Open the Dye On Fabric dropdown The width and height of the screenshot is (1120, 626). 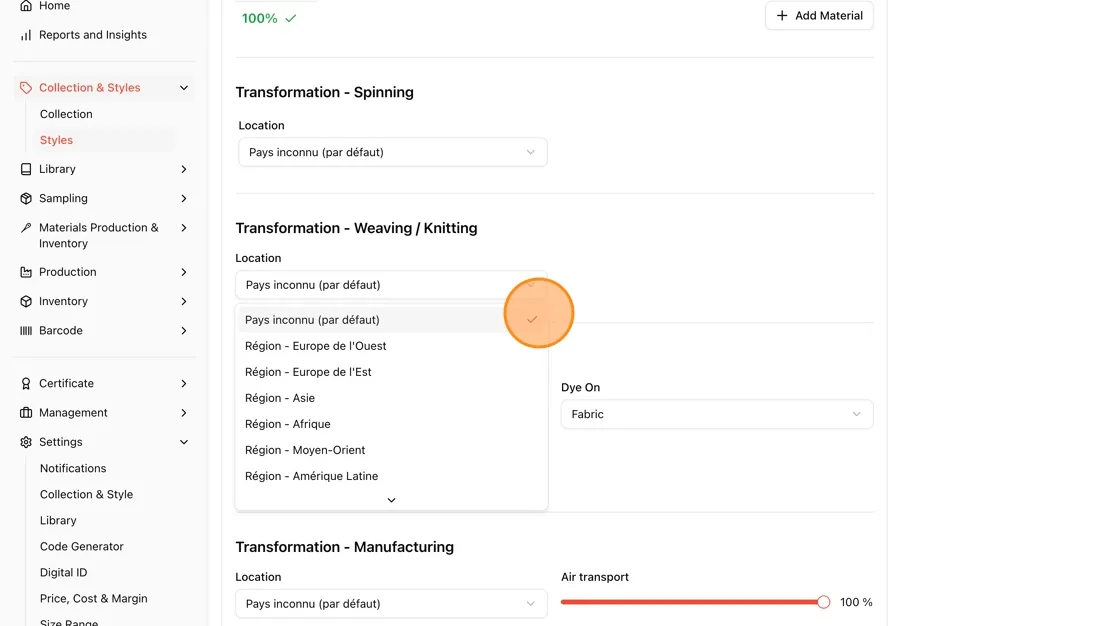click(x=716, y=414)
